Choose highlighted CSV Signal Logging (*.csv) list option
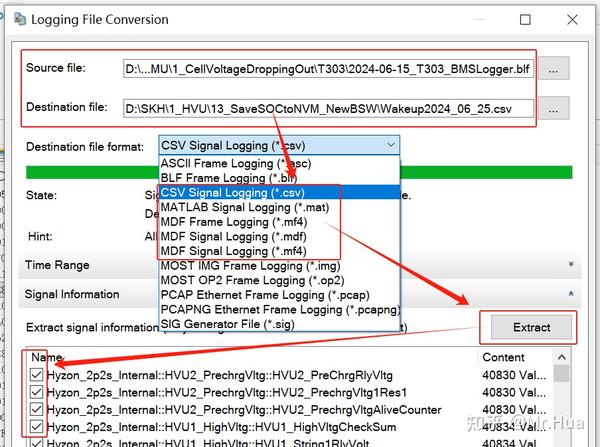Viewport: 600px width, 447px height. [x=279, y=193]
